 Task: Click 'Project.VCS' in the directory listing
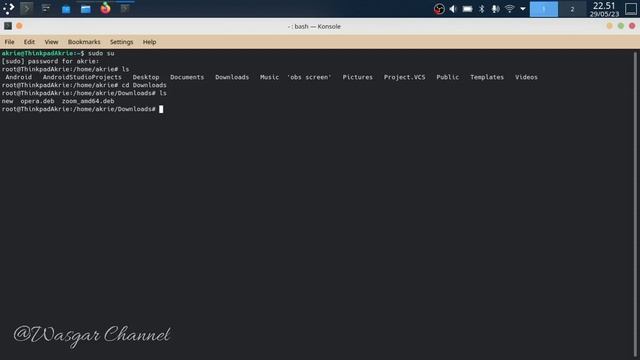(x=404, y=77)
